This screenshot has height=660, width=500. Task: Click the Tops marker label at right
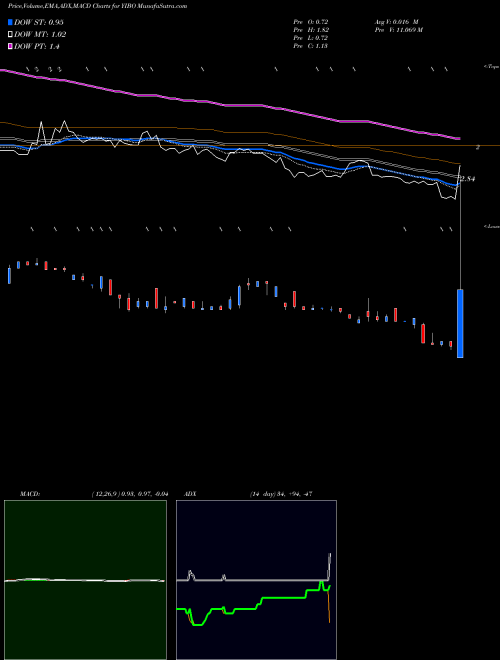[x=491, y=67]
